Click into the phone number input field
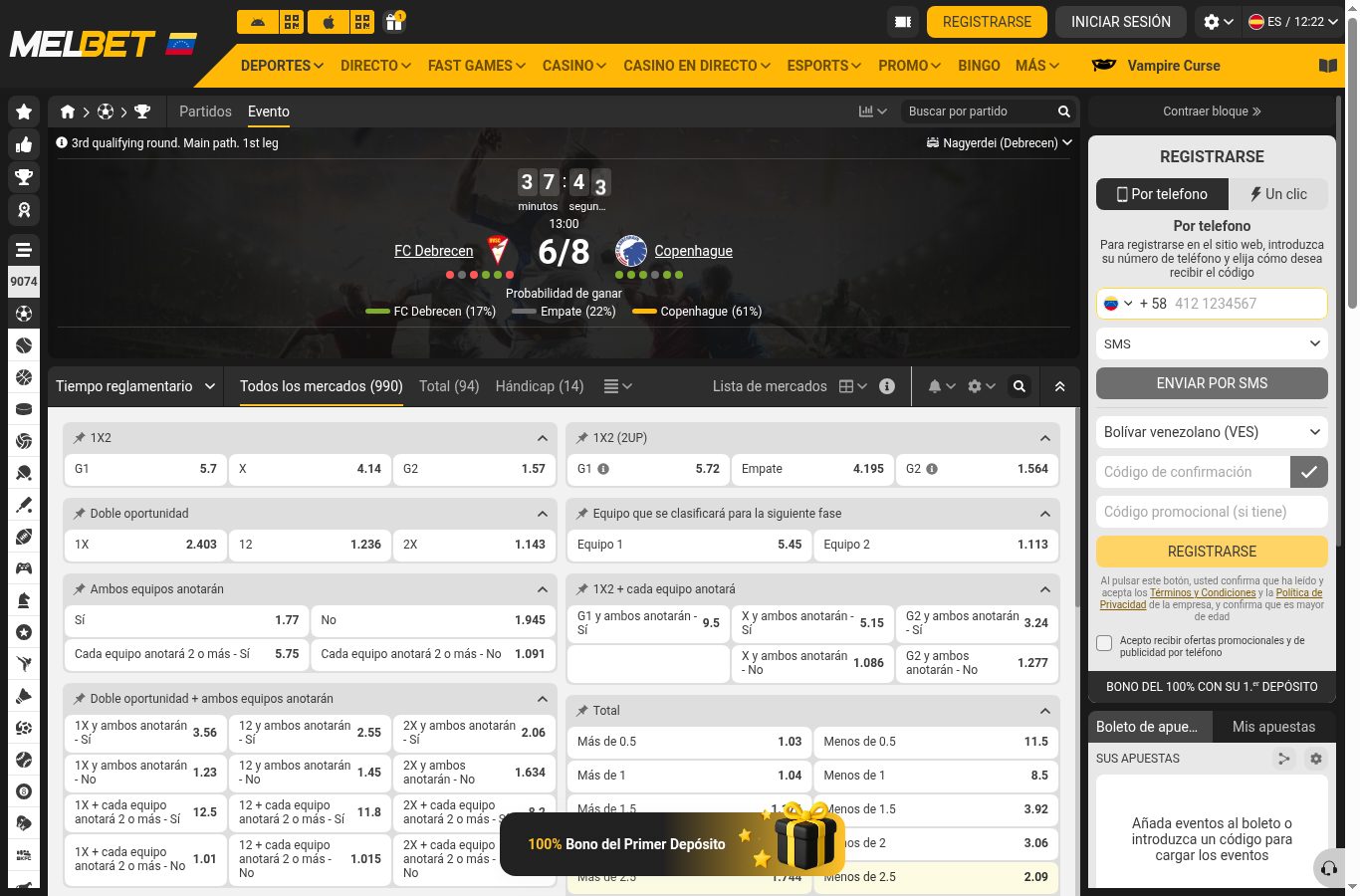This screenshot has width=1360, height=896. click(x=1247, y=304)
